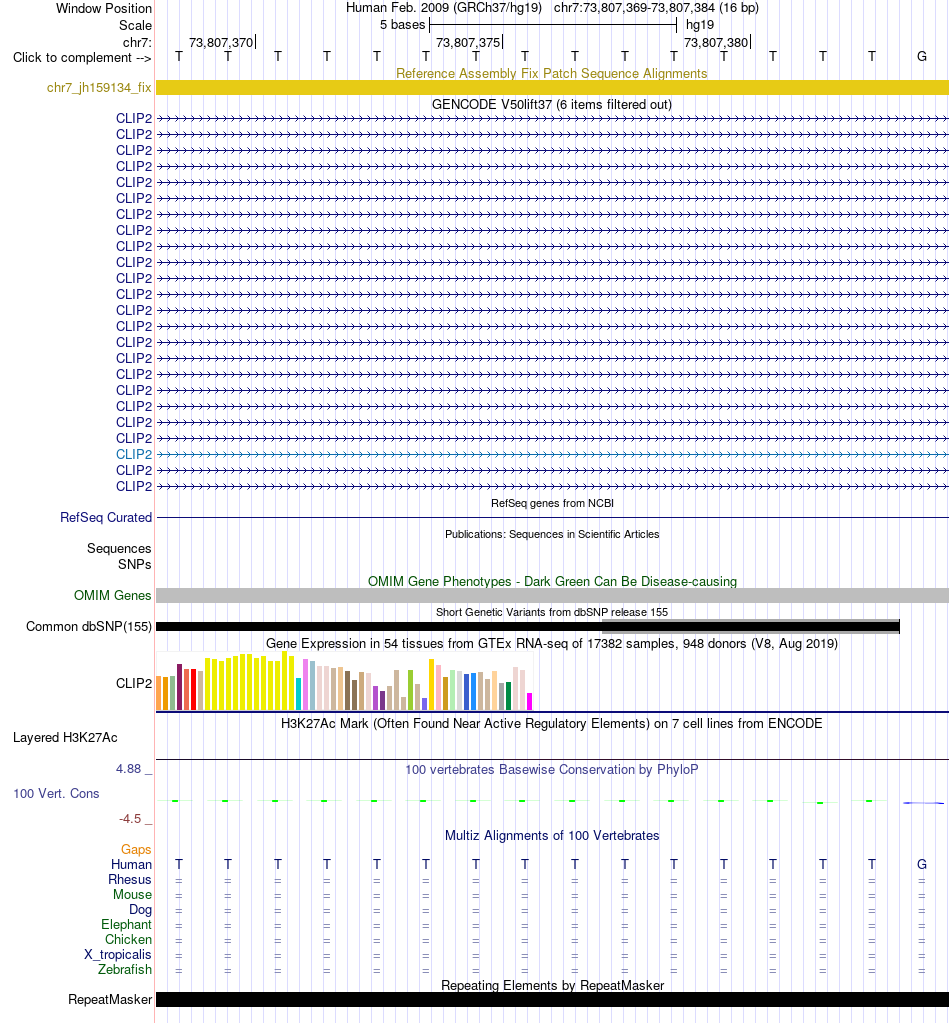This screenshot has width=950, height=1023.
Task: Open 'Multiz Alignments of 100 Vertebrates' title
Action: tap(552, 836)
